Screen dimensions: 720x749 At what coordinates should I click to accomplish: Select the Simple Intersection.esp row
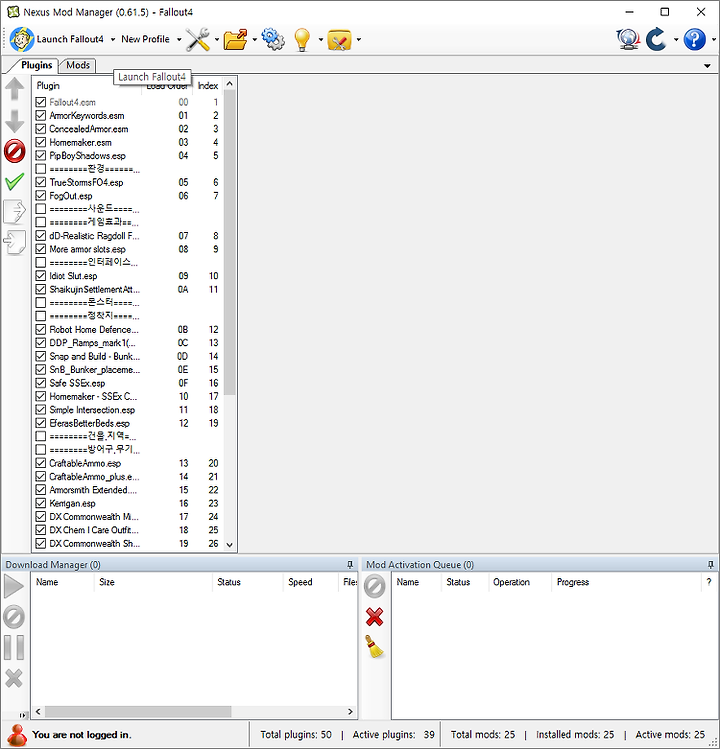point(128,410)
